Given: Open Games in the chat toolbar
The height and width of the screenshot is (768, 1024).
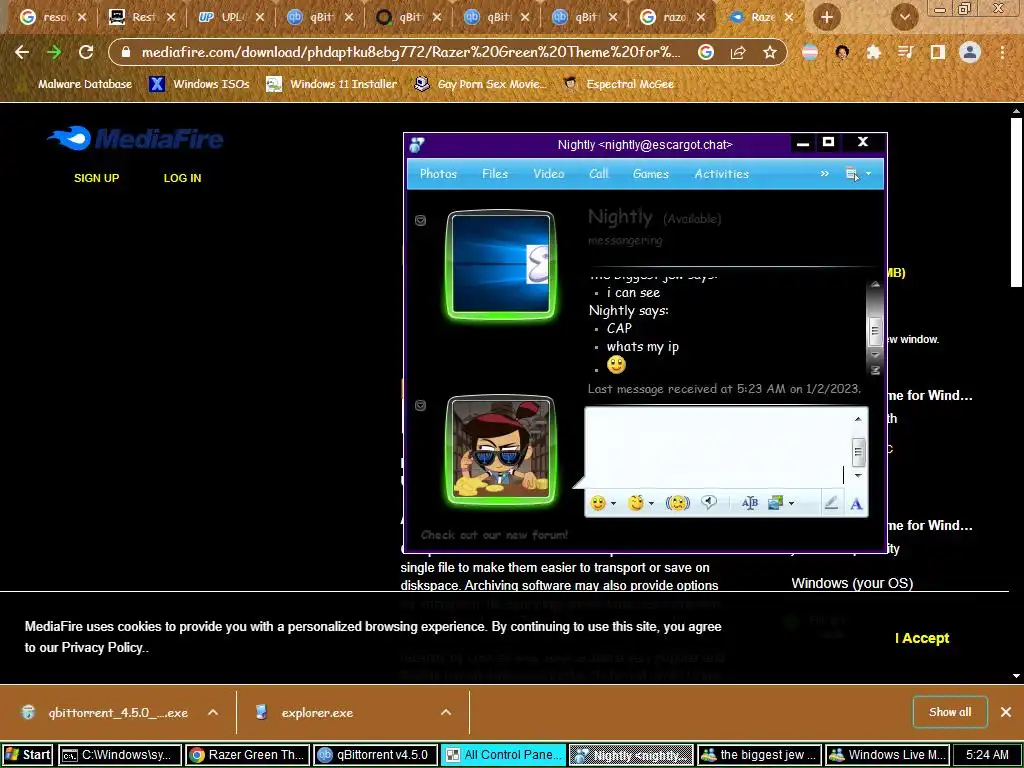Looking at the screenshot, I should [x=650, y=174].
